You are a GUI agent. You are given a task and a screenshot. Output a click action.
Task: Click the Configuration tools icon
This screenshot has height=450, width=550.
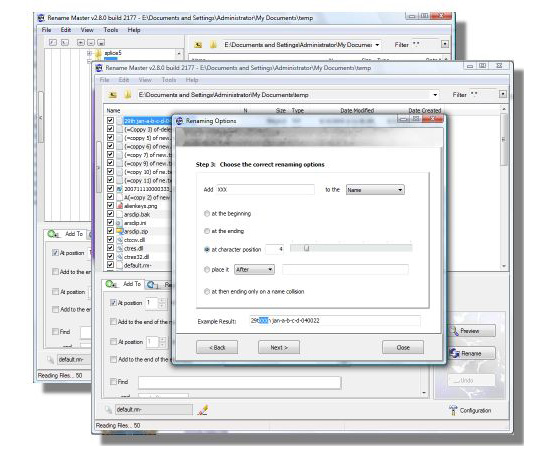point(453,410)
